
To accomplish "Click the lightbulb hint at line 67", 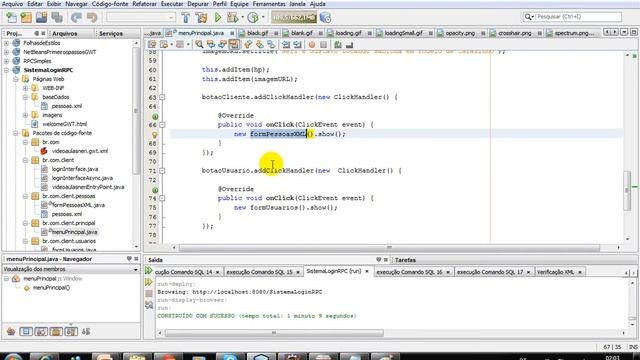I will (155, 134).
